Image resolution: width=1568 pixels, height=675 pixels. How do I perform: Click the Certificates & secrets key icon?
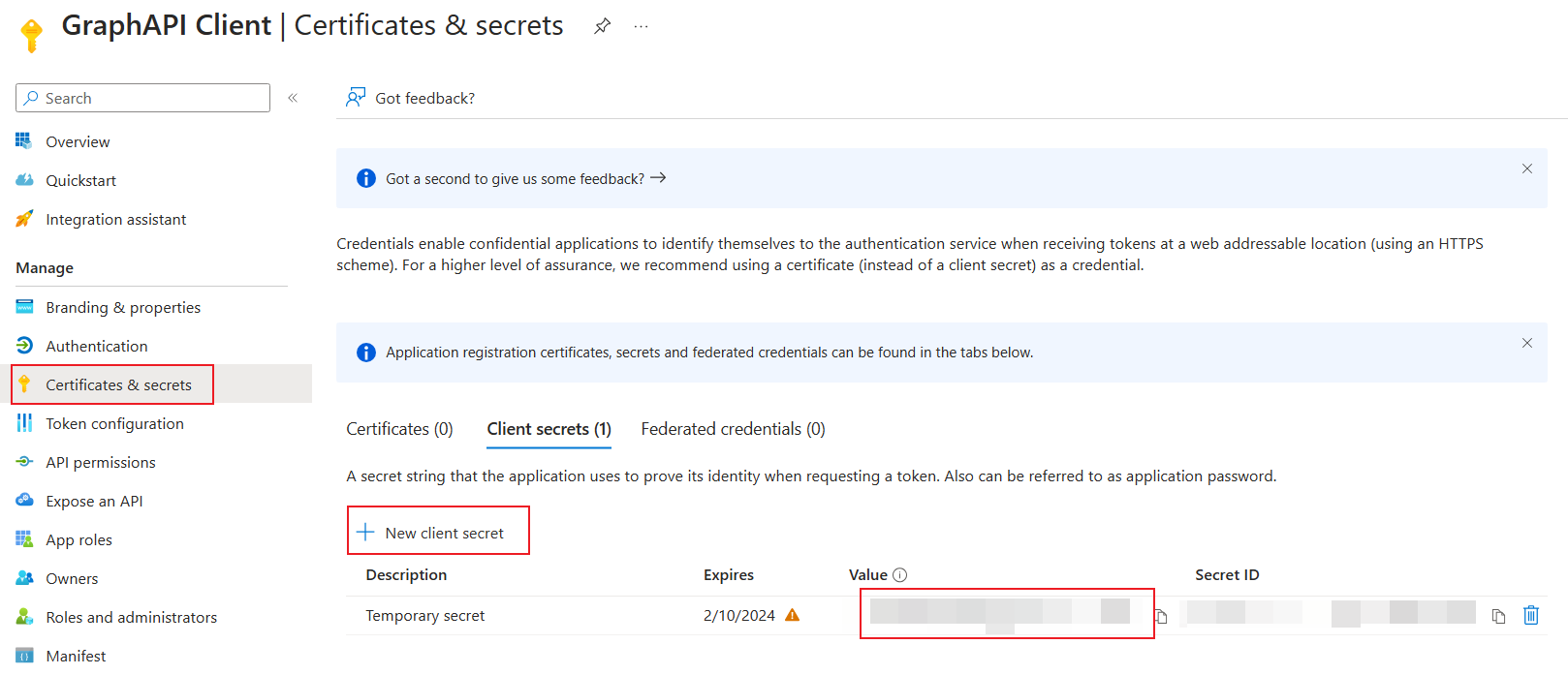[x=24, y=384]
